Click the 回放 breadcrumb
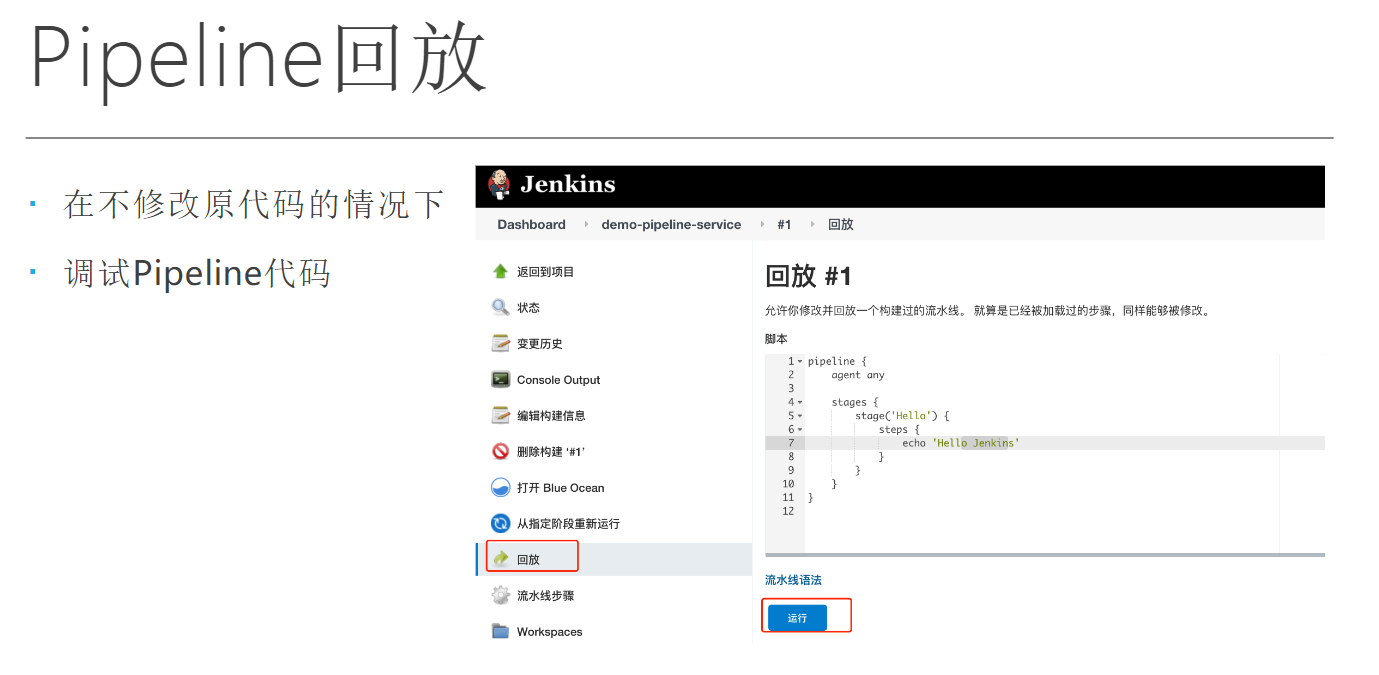Screen dimensions: 1379x675 click(x=840, y=224)
